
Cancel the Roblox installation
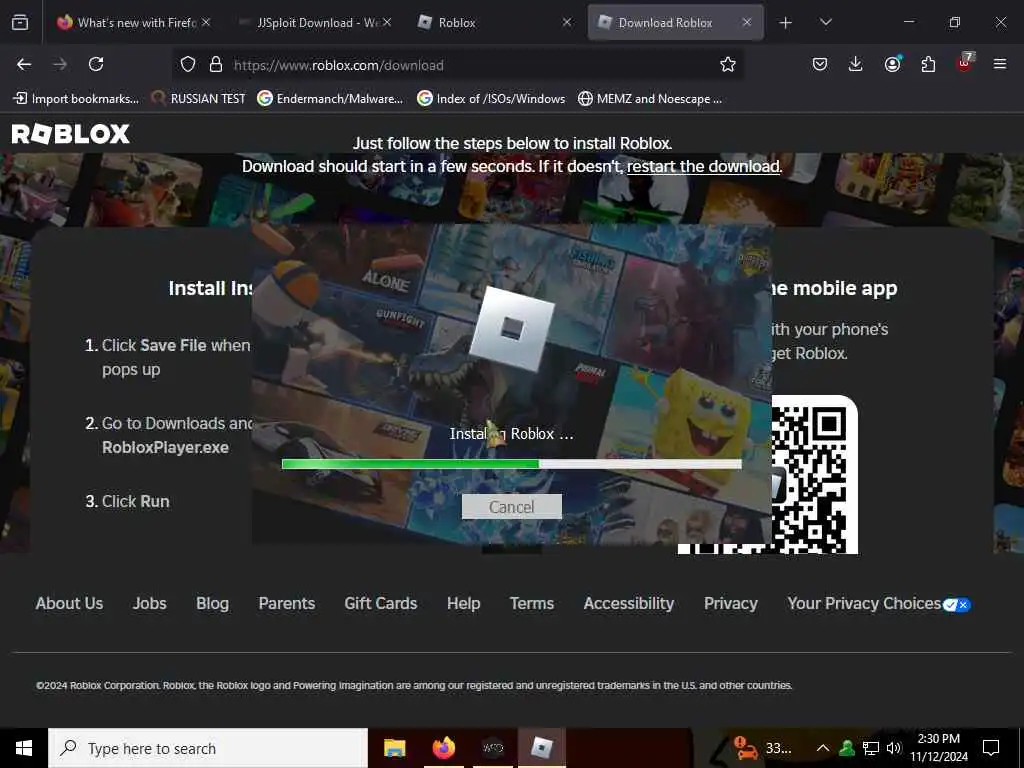[511, 507]
